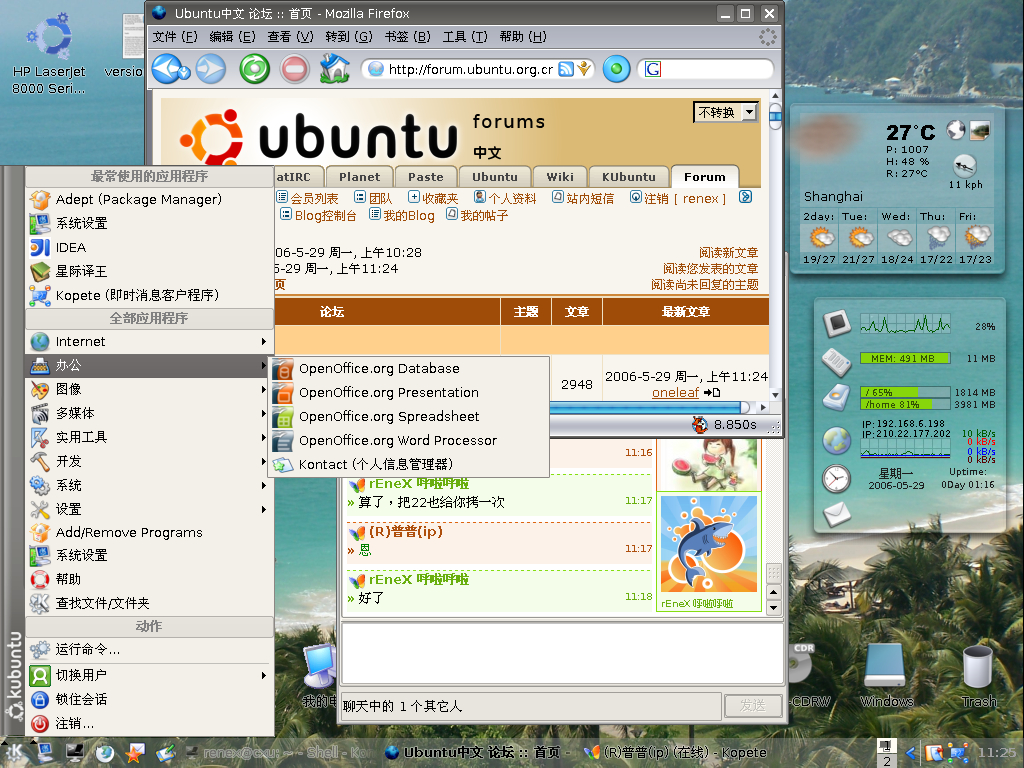Open the HP LaserJet 8000 desktop icon
The width and height of the screenshot is (1024, 768).
pyautogui.click(x=49, y=52)
